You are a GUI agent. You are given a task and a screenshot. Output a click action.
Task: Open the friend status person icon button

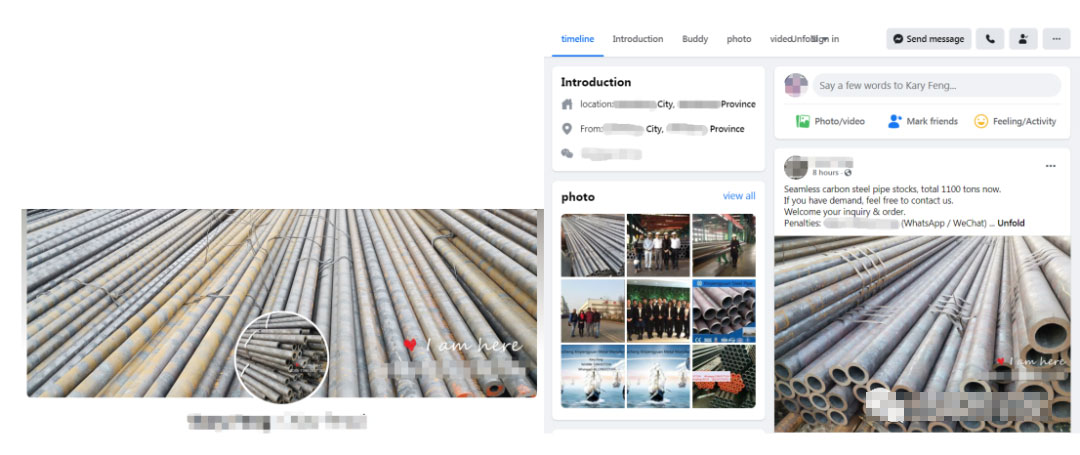click(1022, 39)
